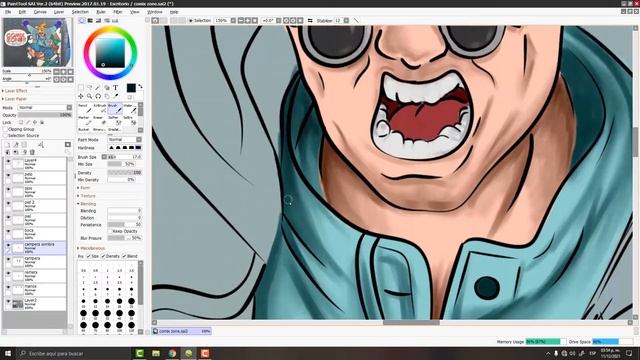The width and height of the screenshot is (640, 360).
Task: Open the Selection menu
Action: pos(80,12)
